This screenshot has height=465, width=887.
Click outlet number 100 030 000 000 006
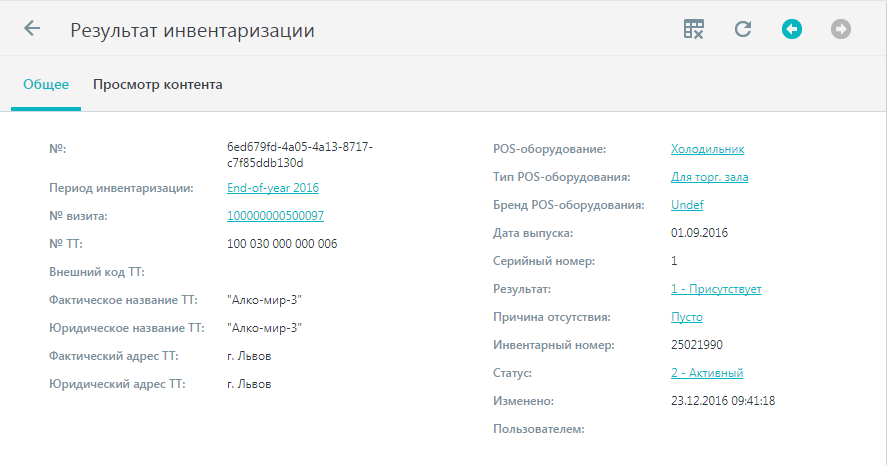point(282,244)
